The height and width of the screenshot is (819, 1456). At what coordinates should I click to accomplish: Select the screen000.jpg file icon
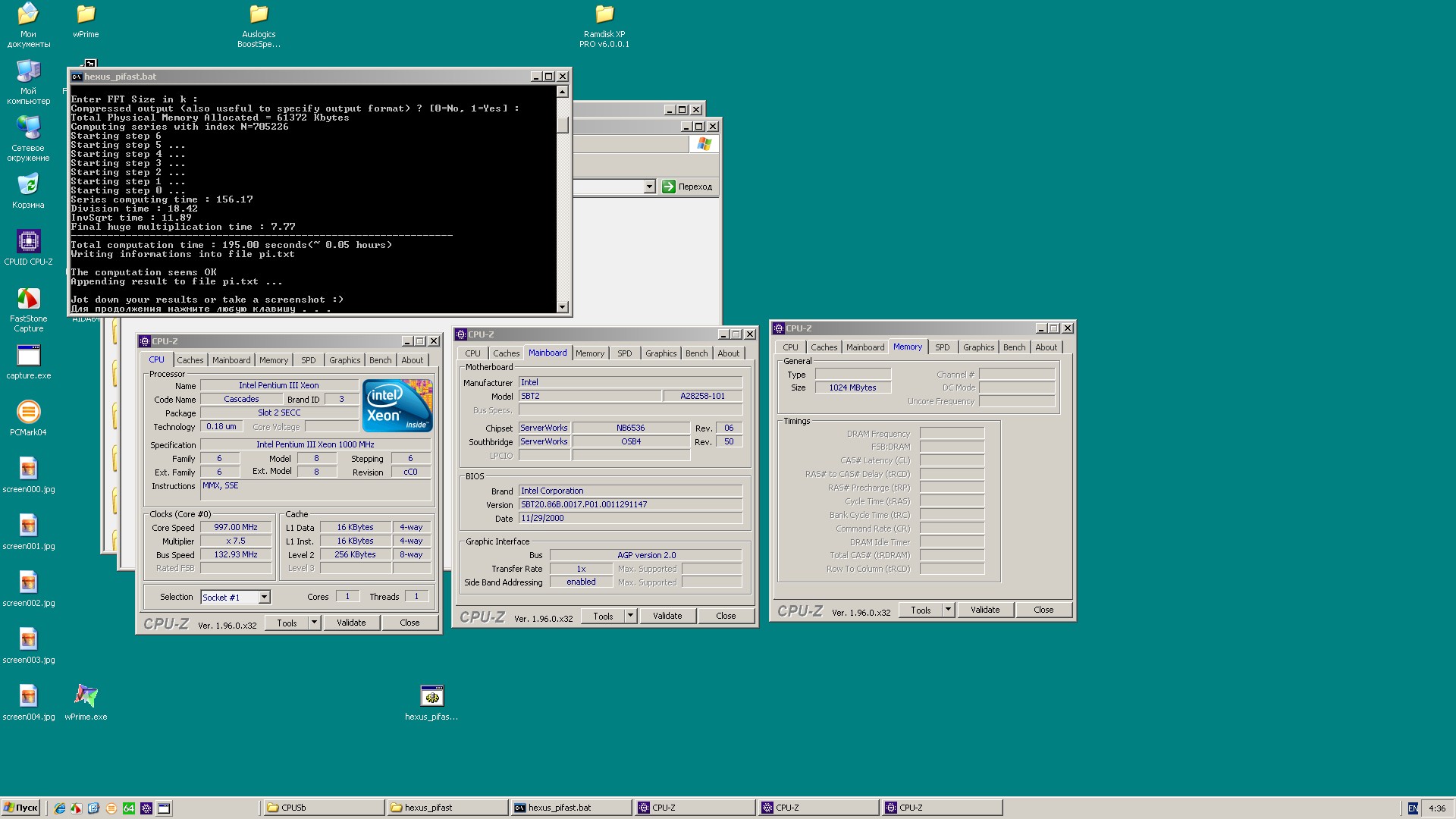click(x=28, y=475)
